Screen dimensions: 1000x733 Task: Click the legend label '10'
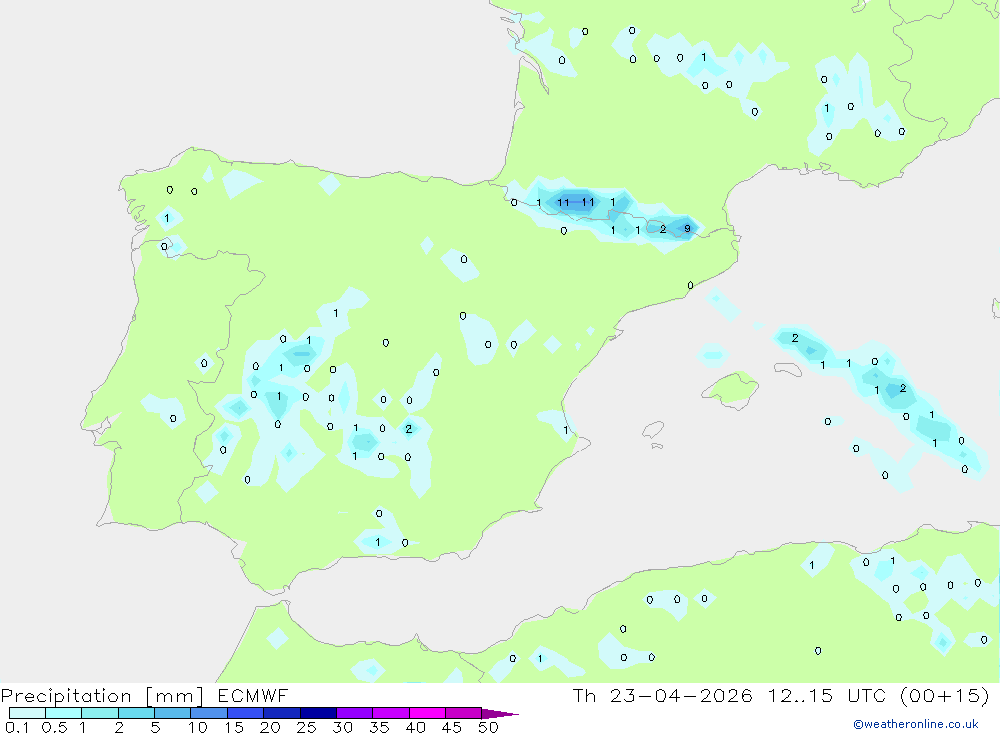(x=197, y=727)
